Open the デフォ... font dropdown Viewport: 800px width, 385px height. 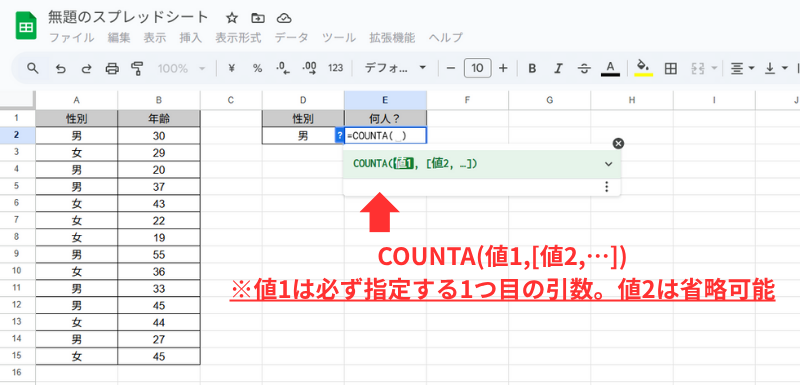coord(395,68)
